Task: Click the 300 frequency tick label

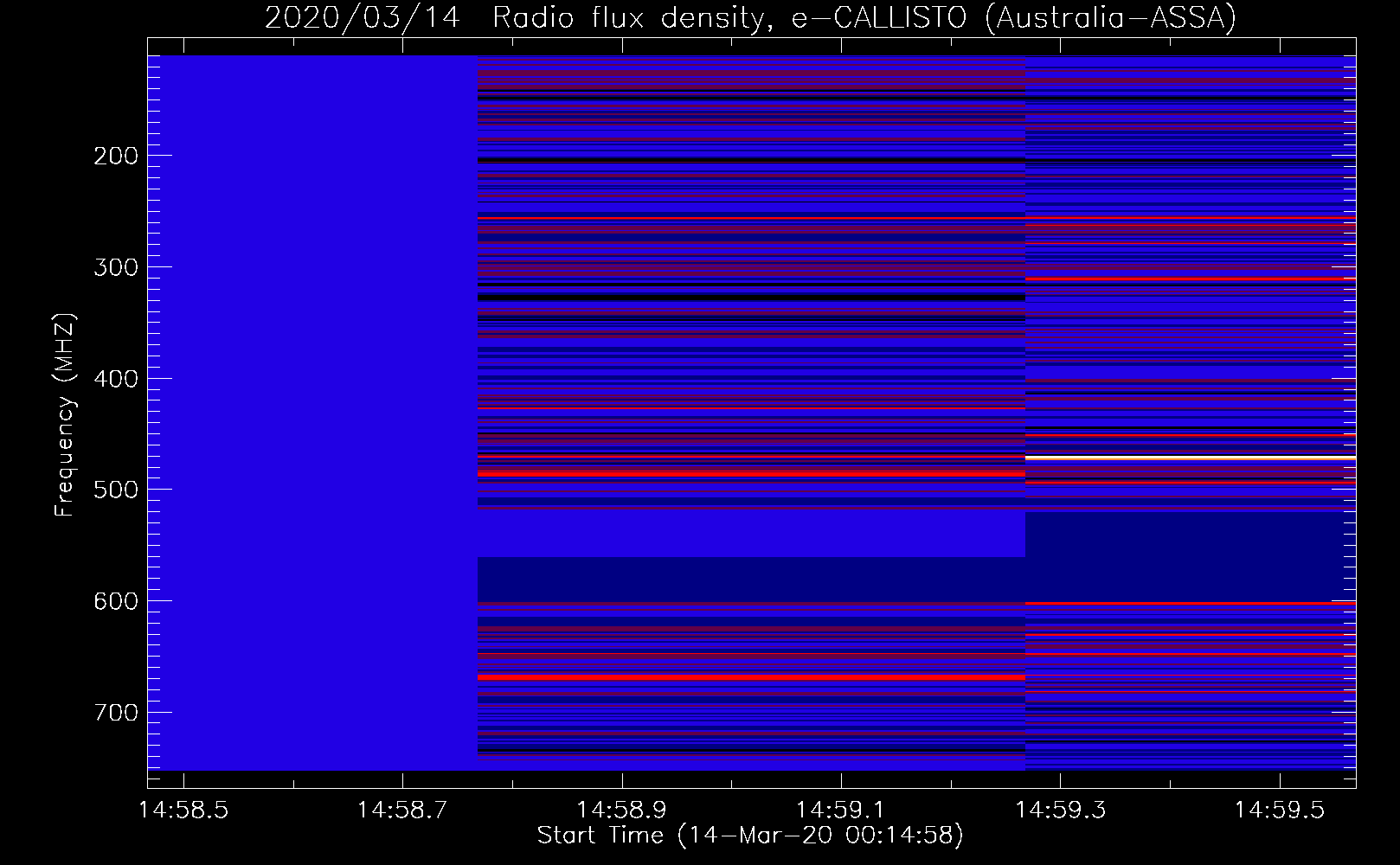Action: pyautogui.click(x=115, y=267)
